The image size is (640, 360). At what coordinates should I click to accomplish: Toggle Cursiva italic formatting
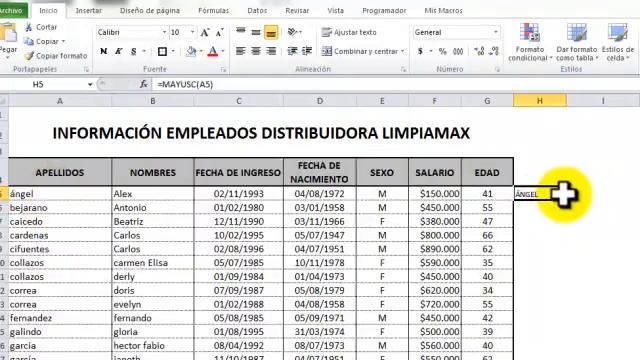(x=118, y=51)
